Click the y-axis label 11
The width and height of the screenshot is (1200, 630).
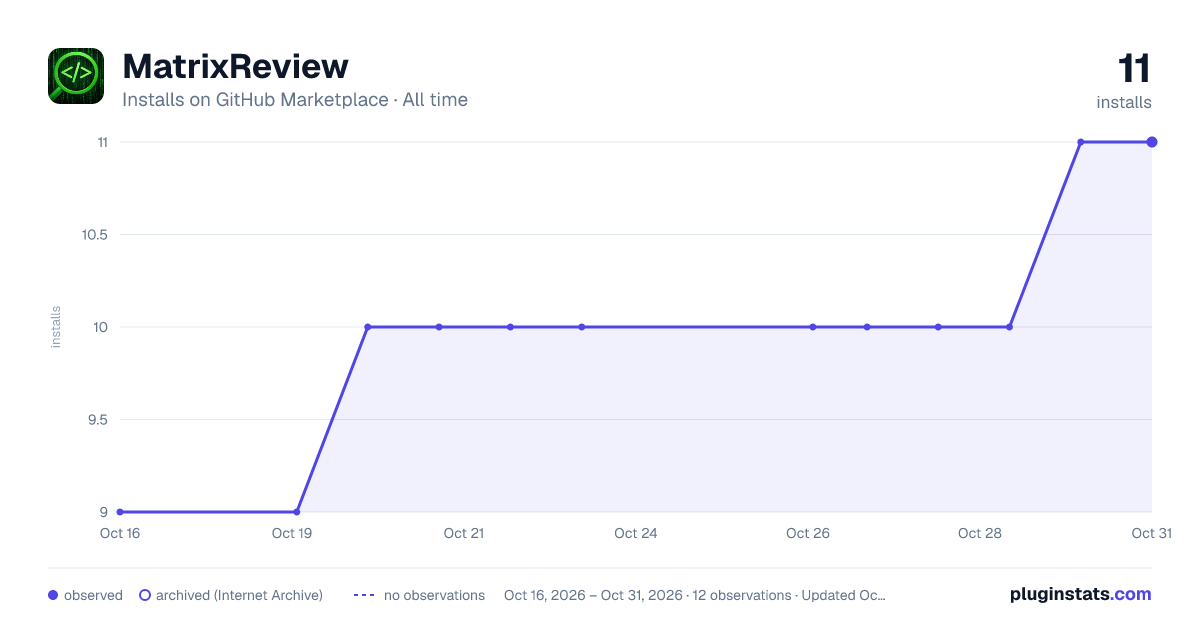(102, 142)
